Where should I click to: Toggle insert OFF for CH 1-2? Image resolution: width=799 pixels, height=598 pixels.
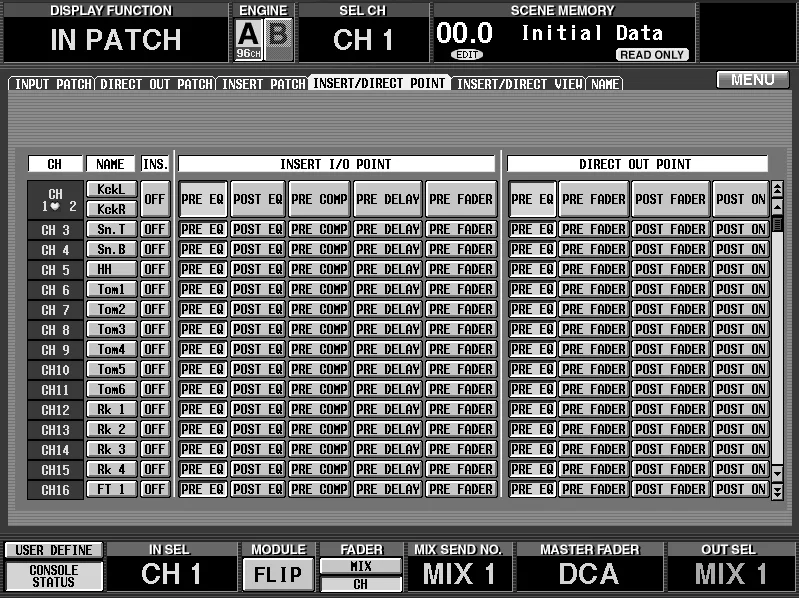pos(155,199)
